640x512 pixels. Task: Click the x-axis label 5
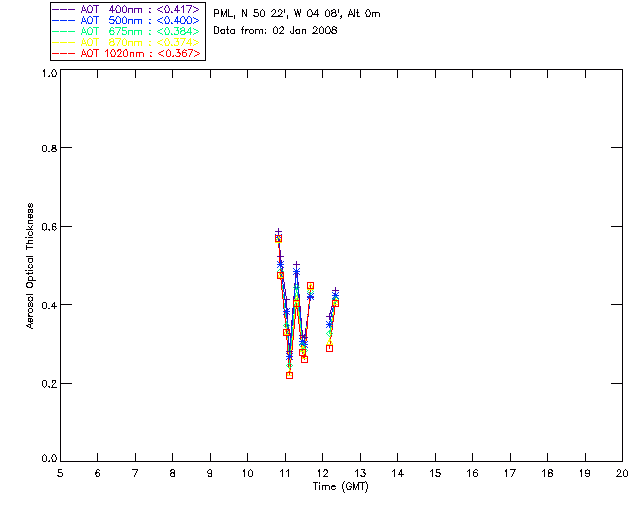click(60, 473)
